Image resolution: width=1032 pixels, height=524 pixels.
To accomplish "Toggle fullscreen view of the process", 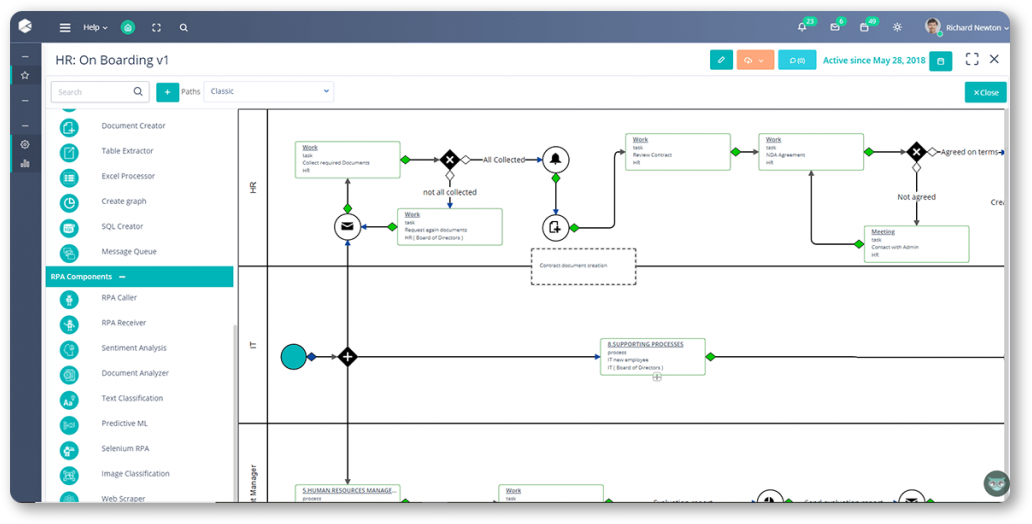I will (971, 59).
